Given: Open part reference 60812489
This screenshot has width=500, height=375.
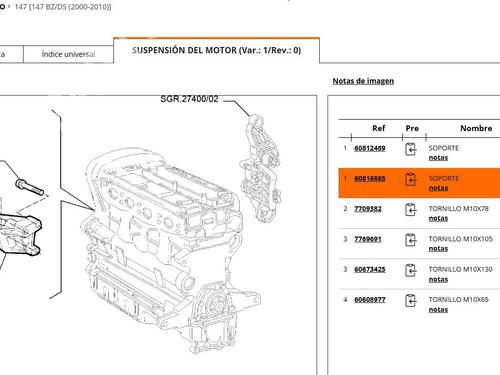Looking at the screenshot, I should click(x=370, y=148).
